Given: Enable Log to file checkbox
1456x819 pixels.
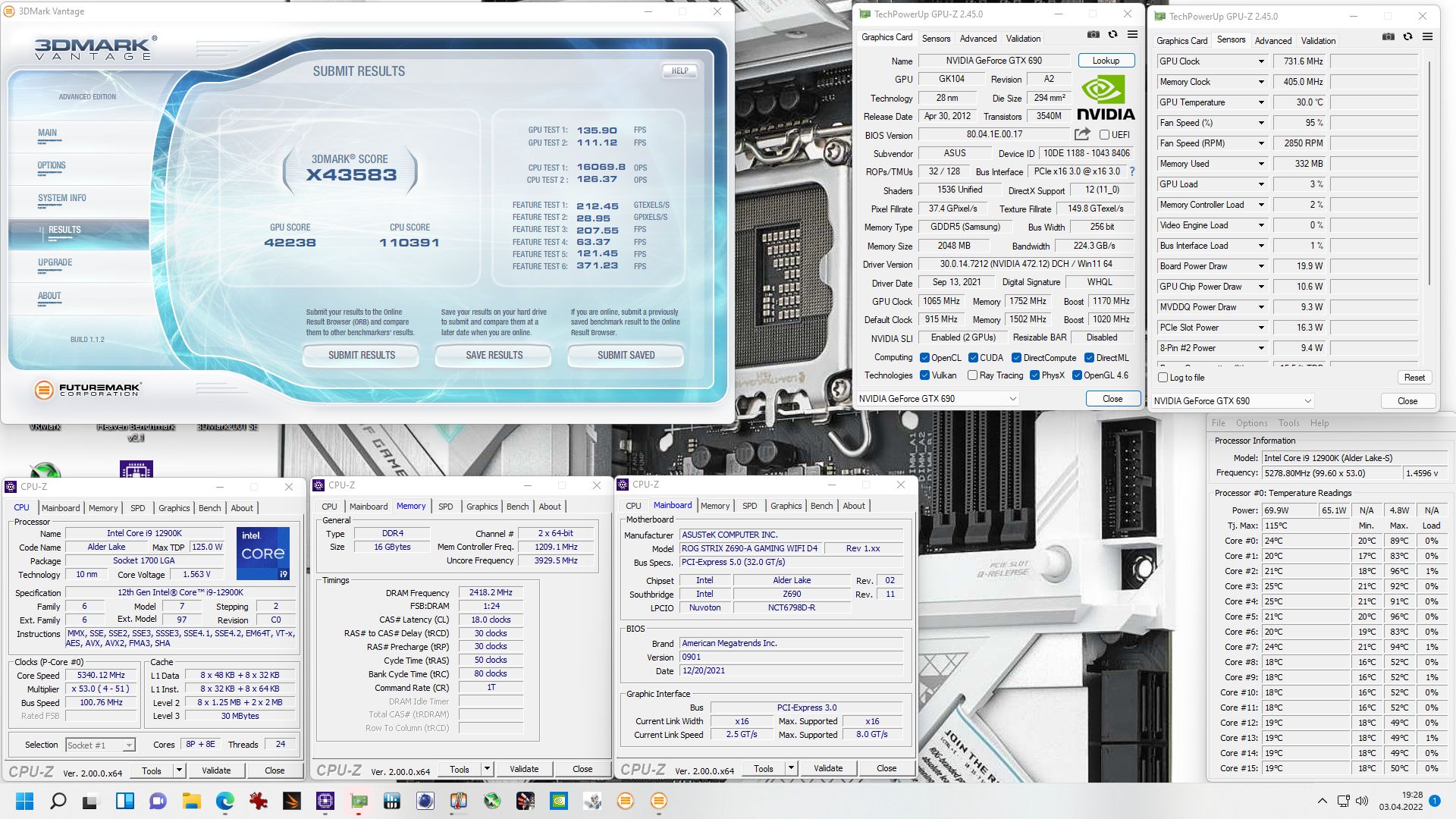Looking at the screenshot, I should pyautogui.click(x=1163, y=378).
